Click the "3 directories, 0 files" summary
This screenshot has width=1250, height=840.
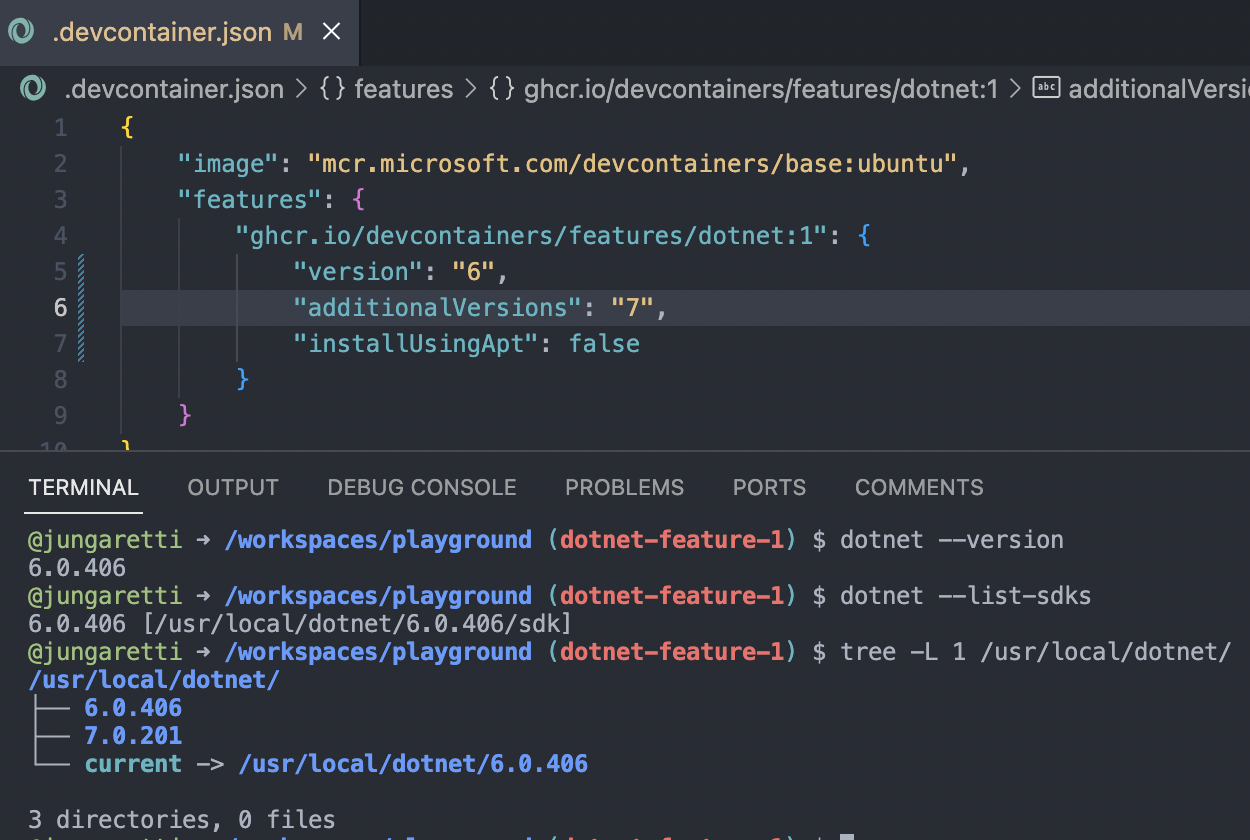tap(181, 820)
